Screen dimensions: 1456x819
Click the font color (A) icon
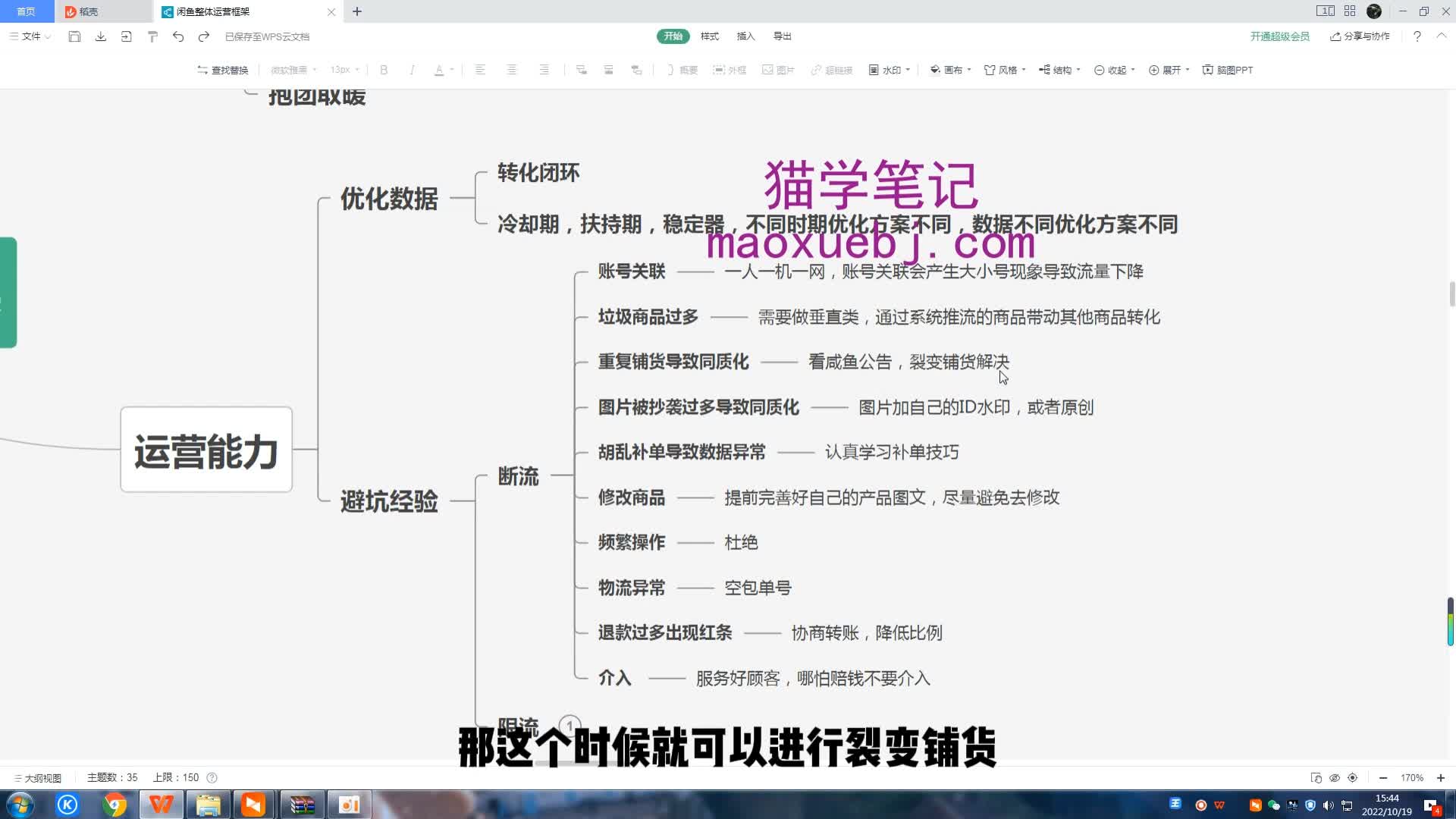(440, 69)
